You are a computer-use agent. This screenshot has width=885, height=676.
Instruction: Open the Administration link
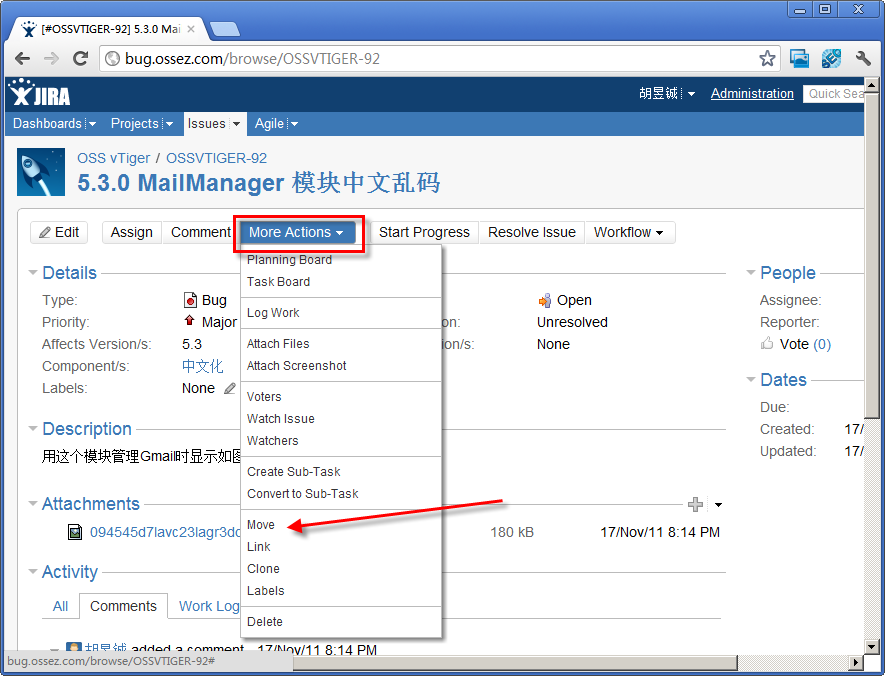click(752, 94)
